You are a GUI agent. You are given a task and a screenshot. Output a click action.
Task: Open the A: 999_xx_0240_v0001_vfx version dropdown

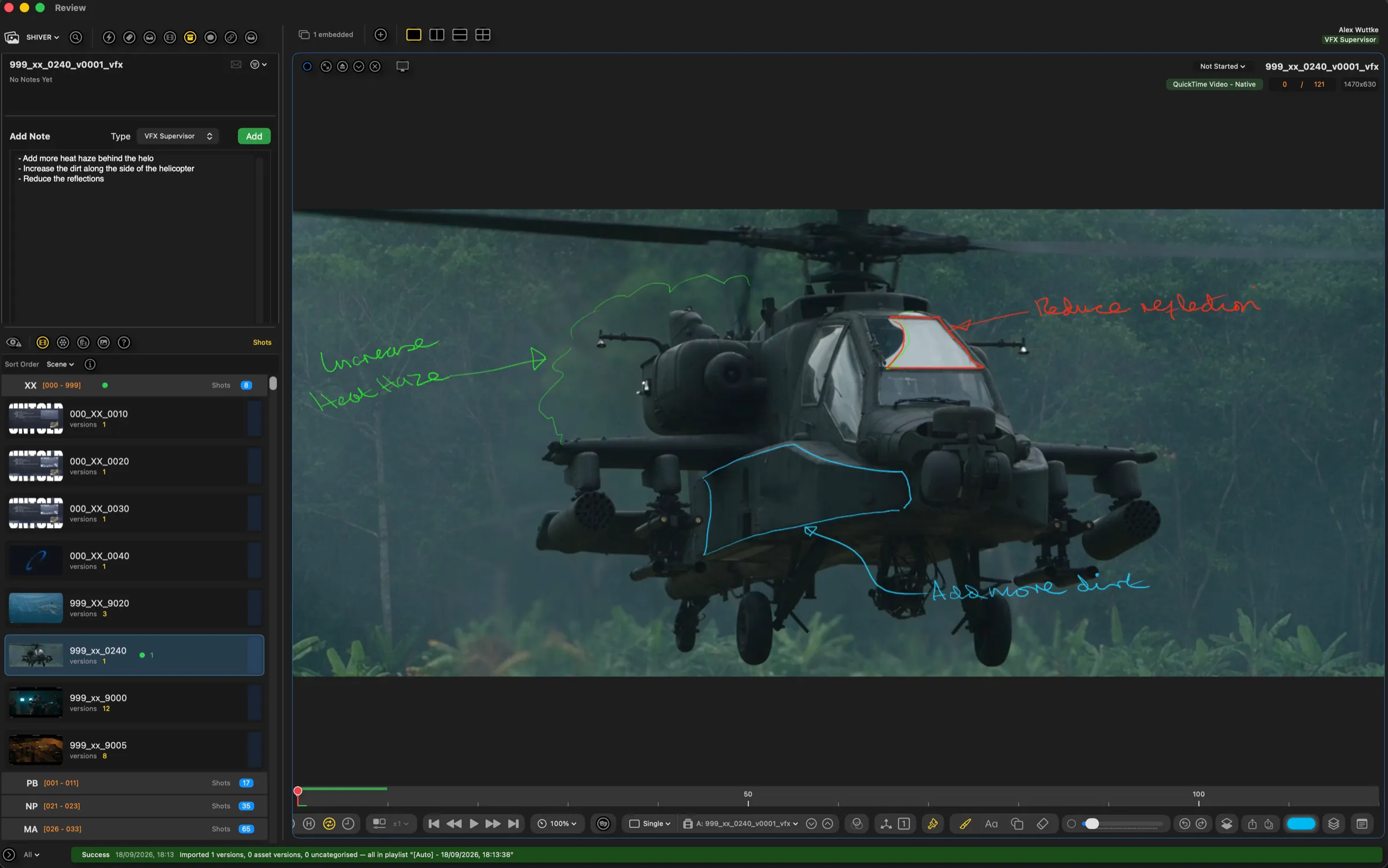pyautogui.click(x=741, y=823)
